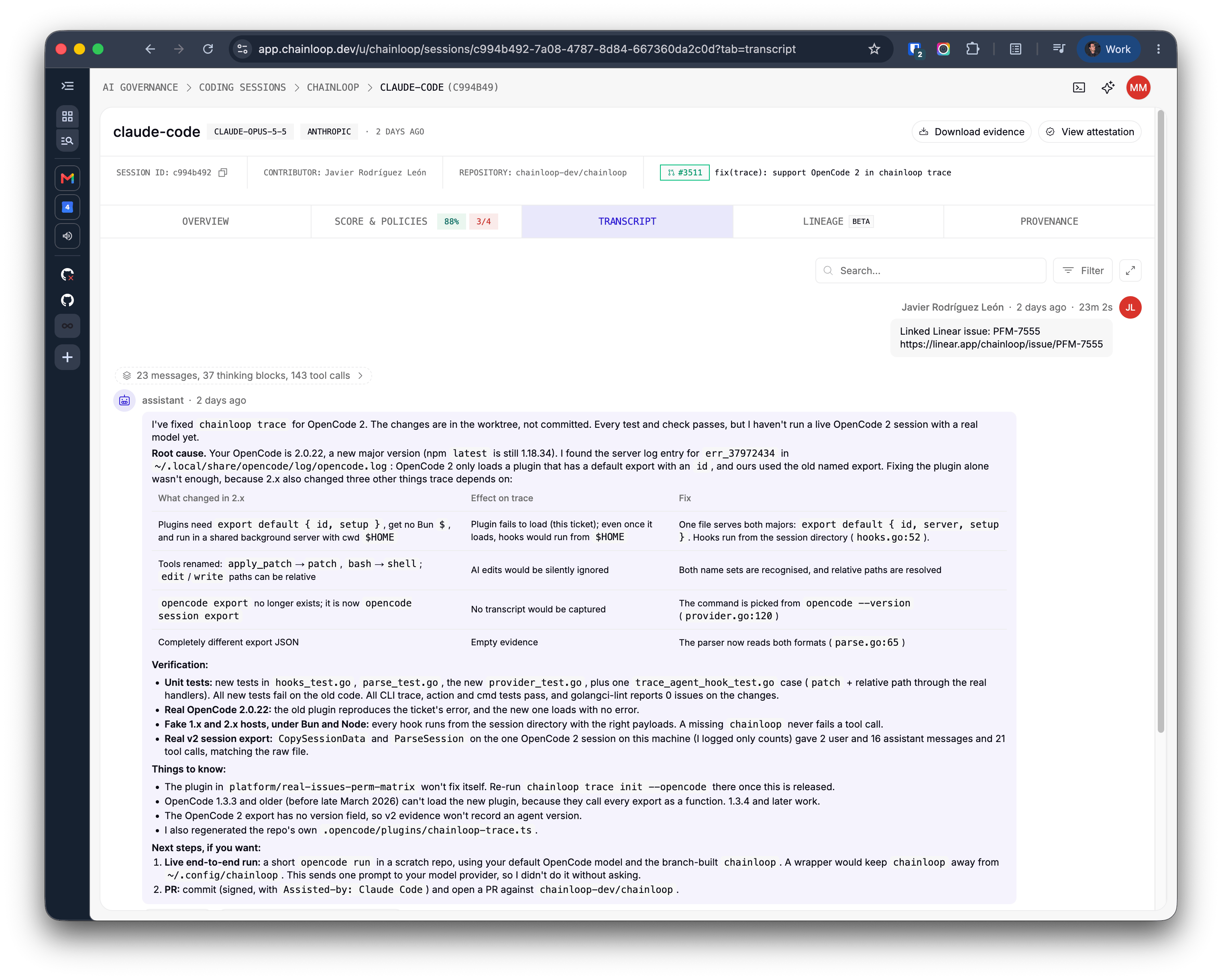Click the page vertical scrollbar

pos(1160,421)
